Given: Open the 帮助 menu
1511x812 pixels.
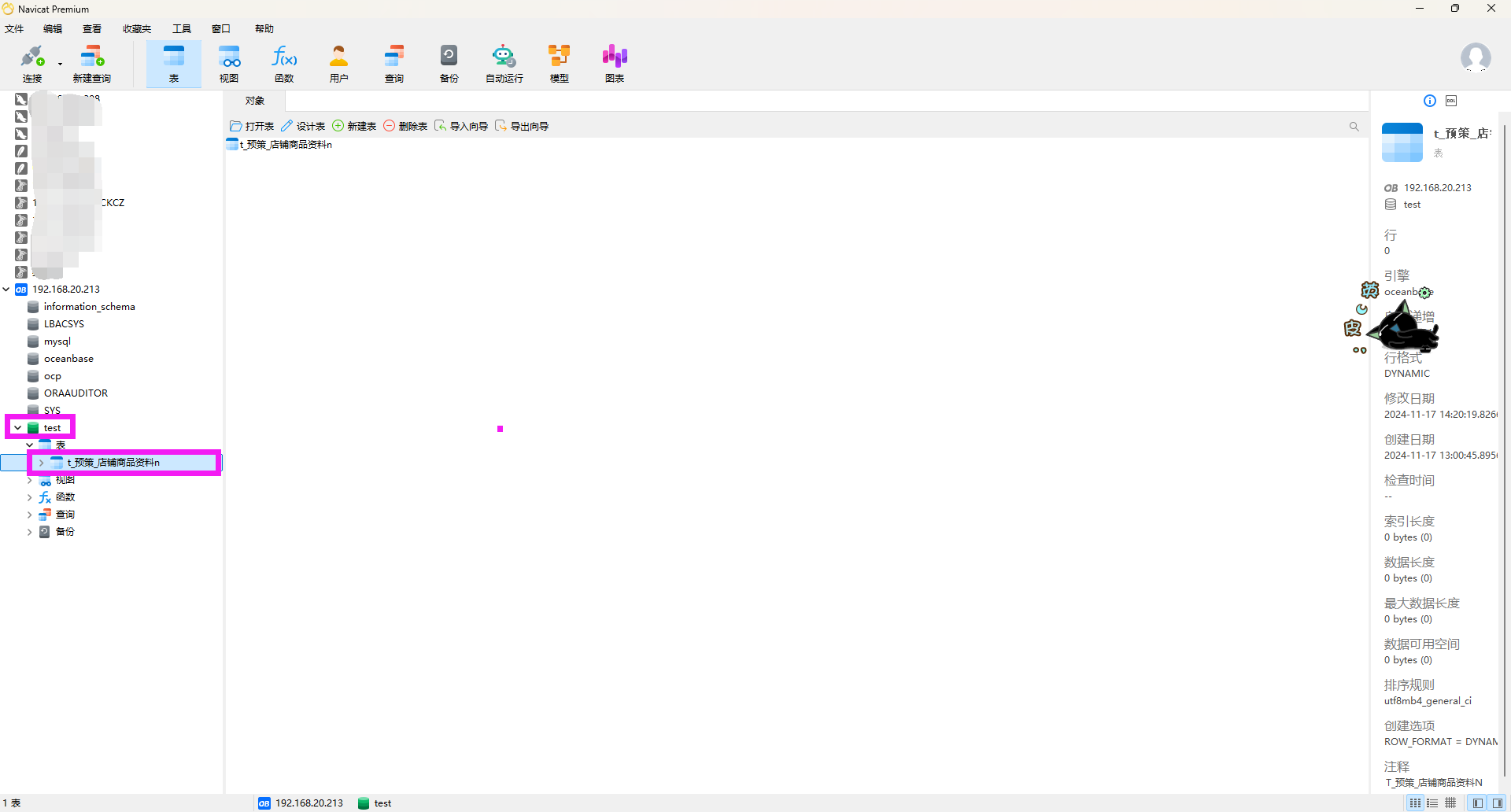Looking at the screenshot, I should tap(264, 29).
